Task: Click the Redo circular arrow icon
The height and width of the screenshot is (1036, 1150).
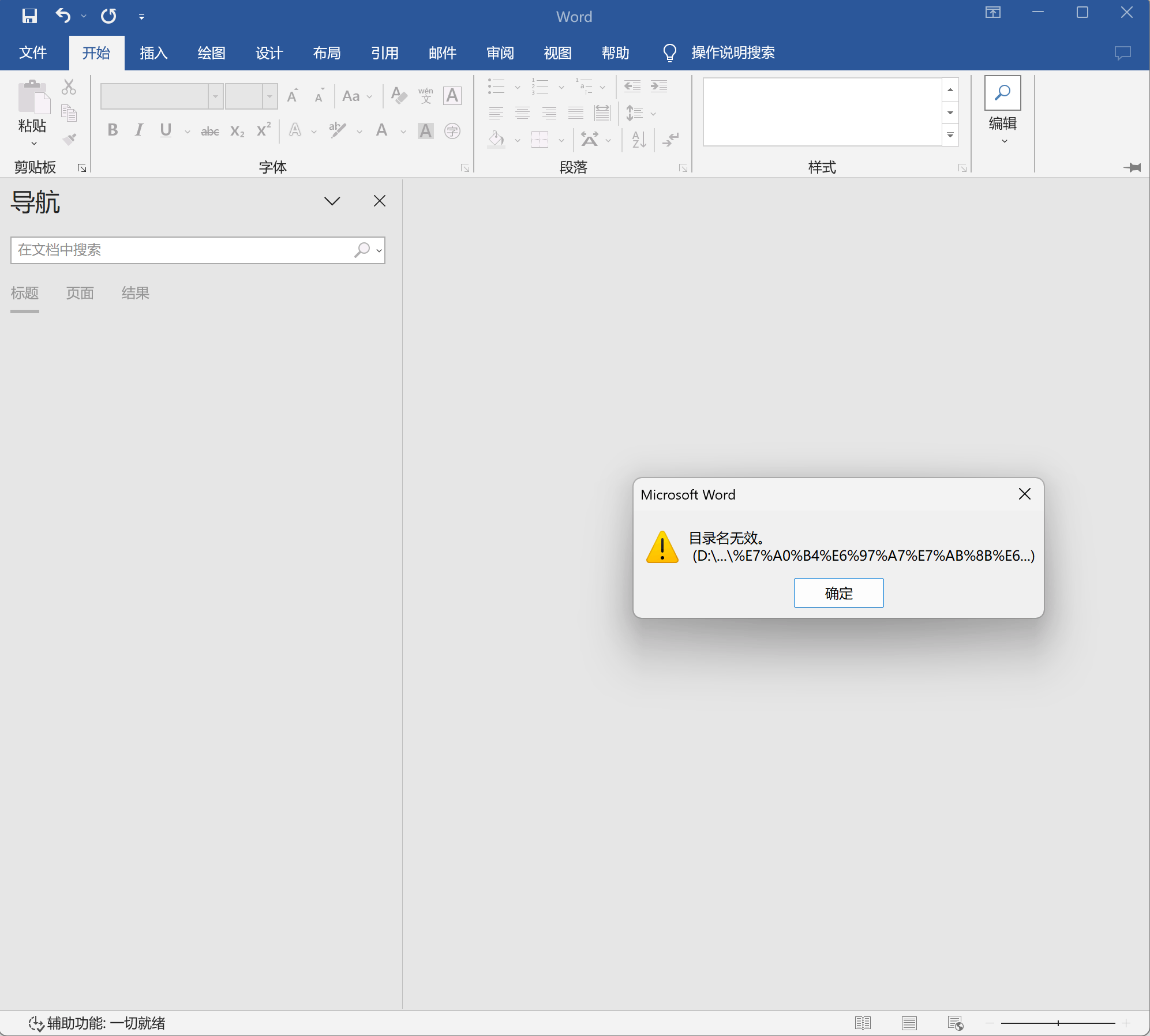Action: click(x=108, y=16)
